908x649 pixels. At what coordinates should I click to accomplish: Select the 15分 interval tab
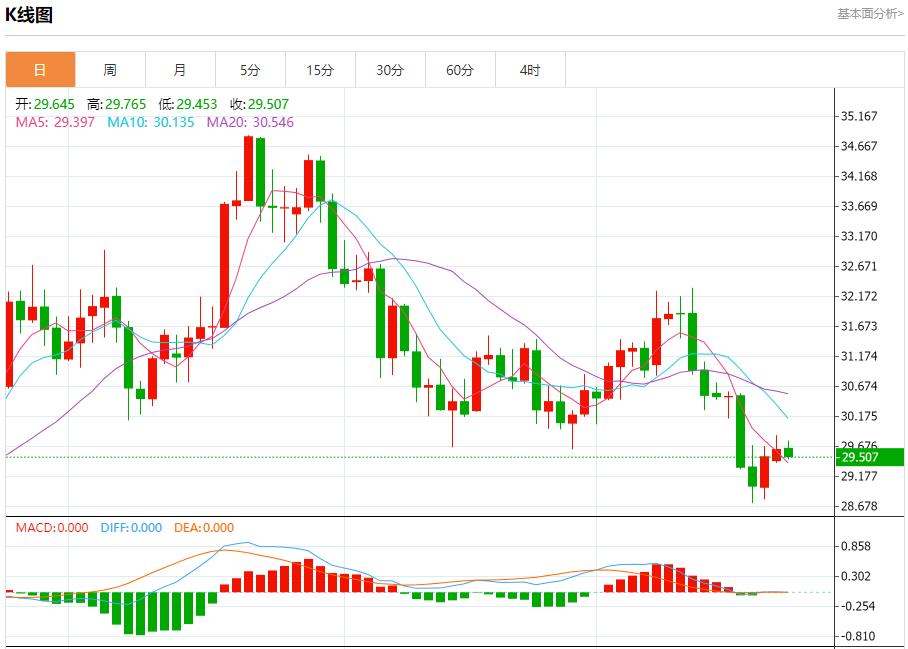tap(320, 70)
